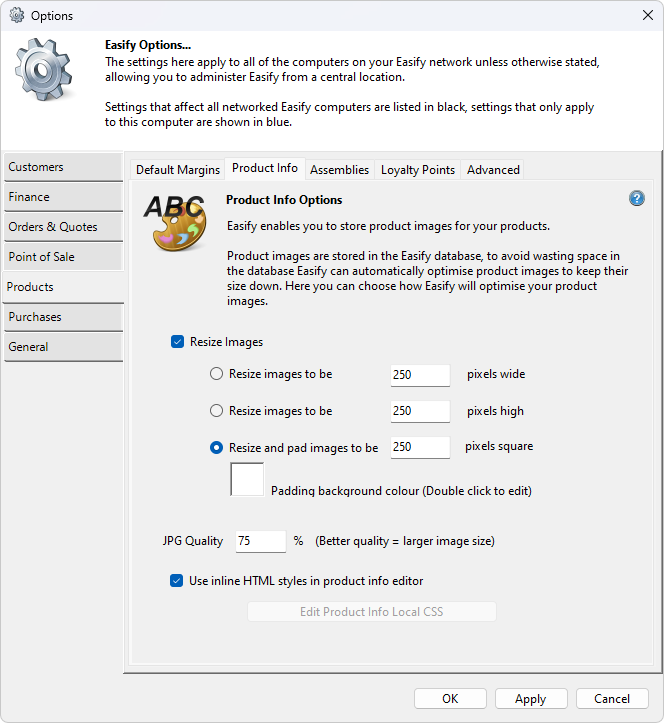
Task: Click the pixels square size field
Action: click(420, 447)
